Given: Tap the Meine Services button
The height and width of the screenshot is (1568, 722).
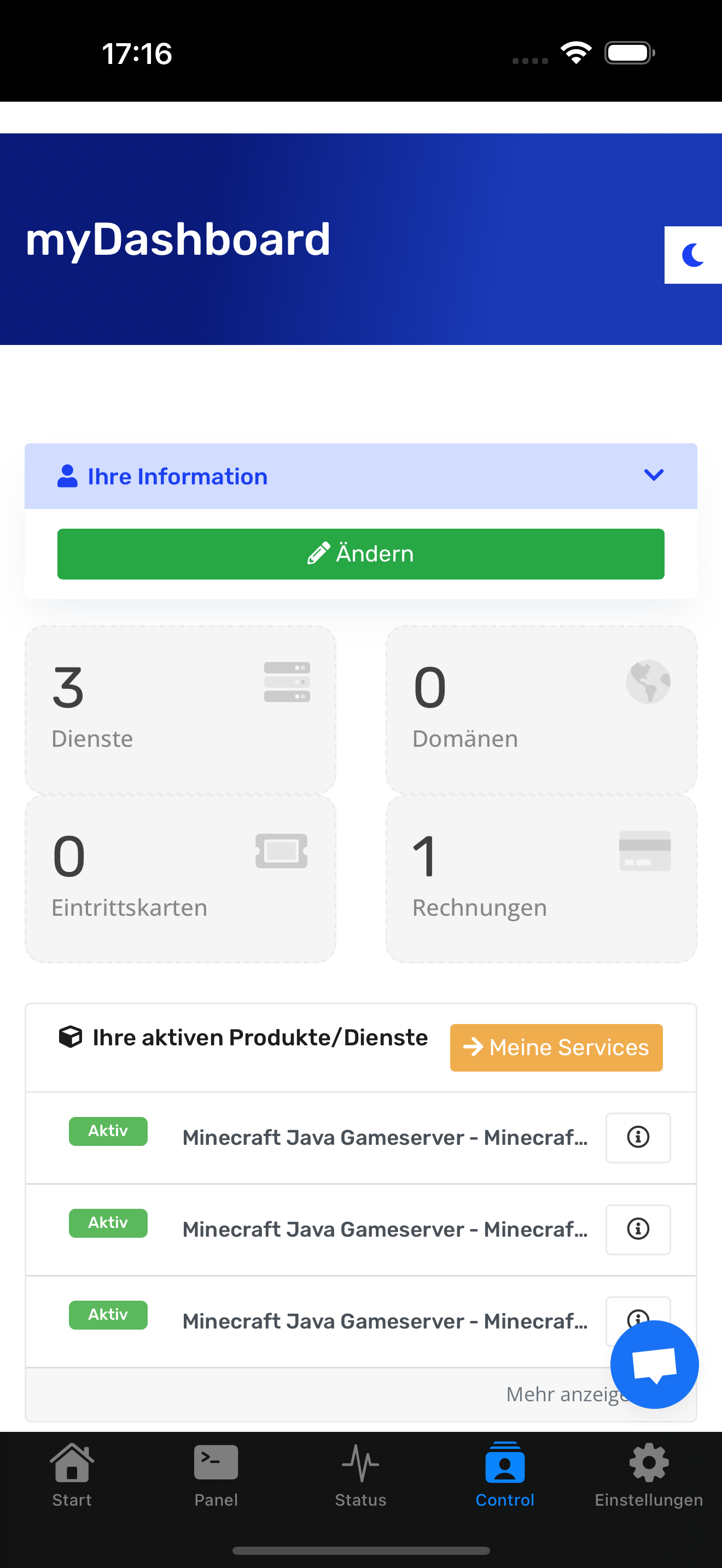Looking at the screenshot, I should pos(556,1047).
